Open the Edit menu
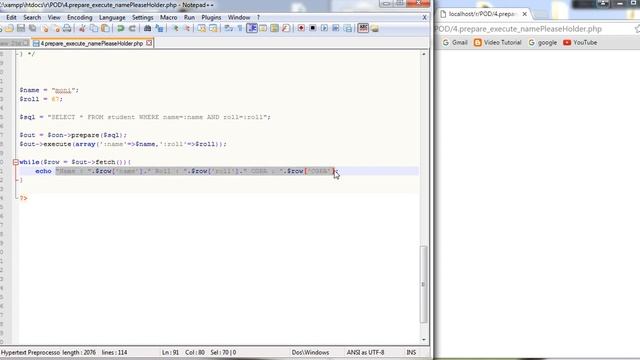 [11, 18]
